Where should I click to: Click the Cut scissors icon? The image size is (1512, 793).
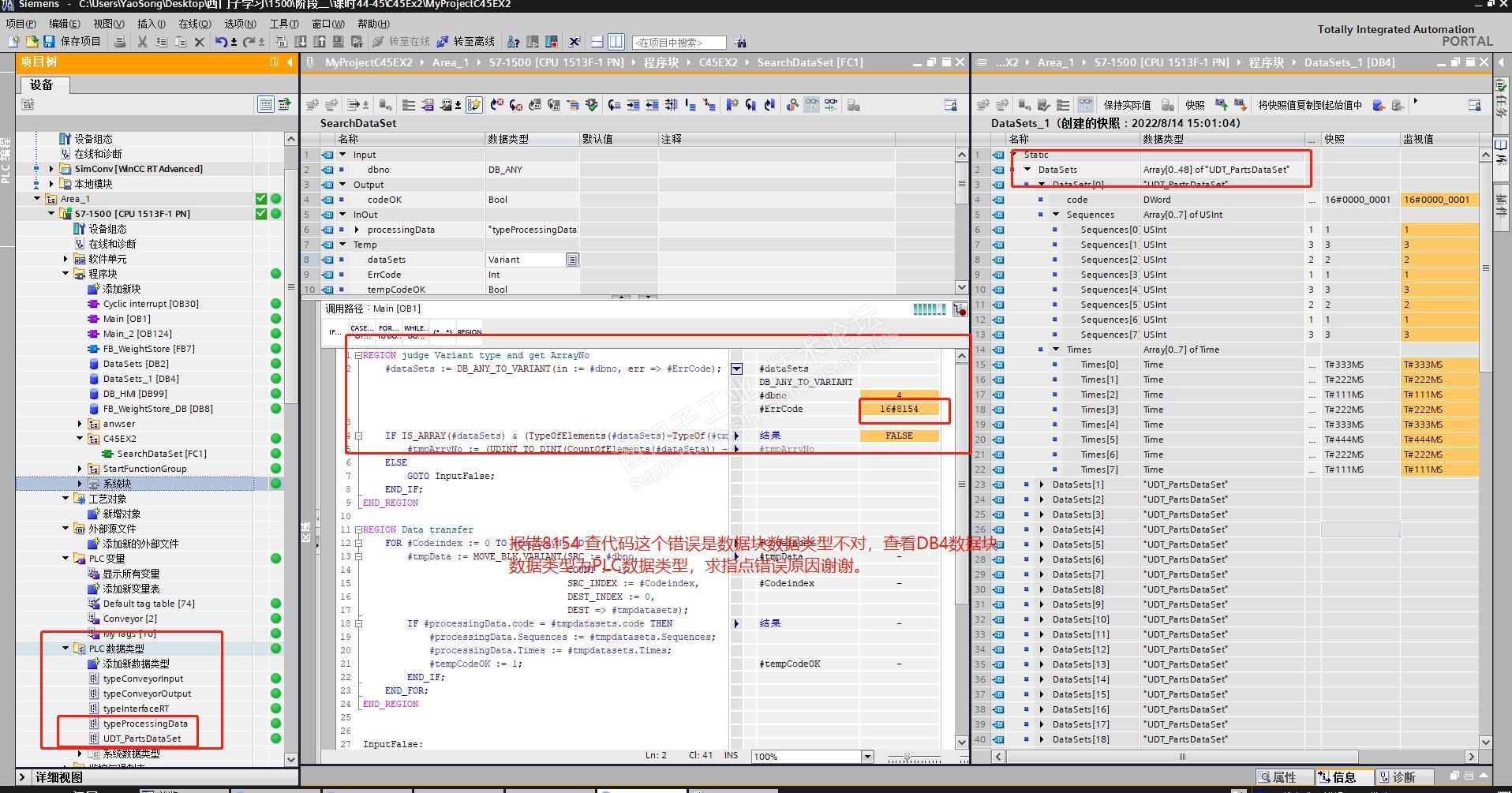(142, 42)
